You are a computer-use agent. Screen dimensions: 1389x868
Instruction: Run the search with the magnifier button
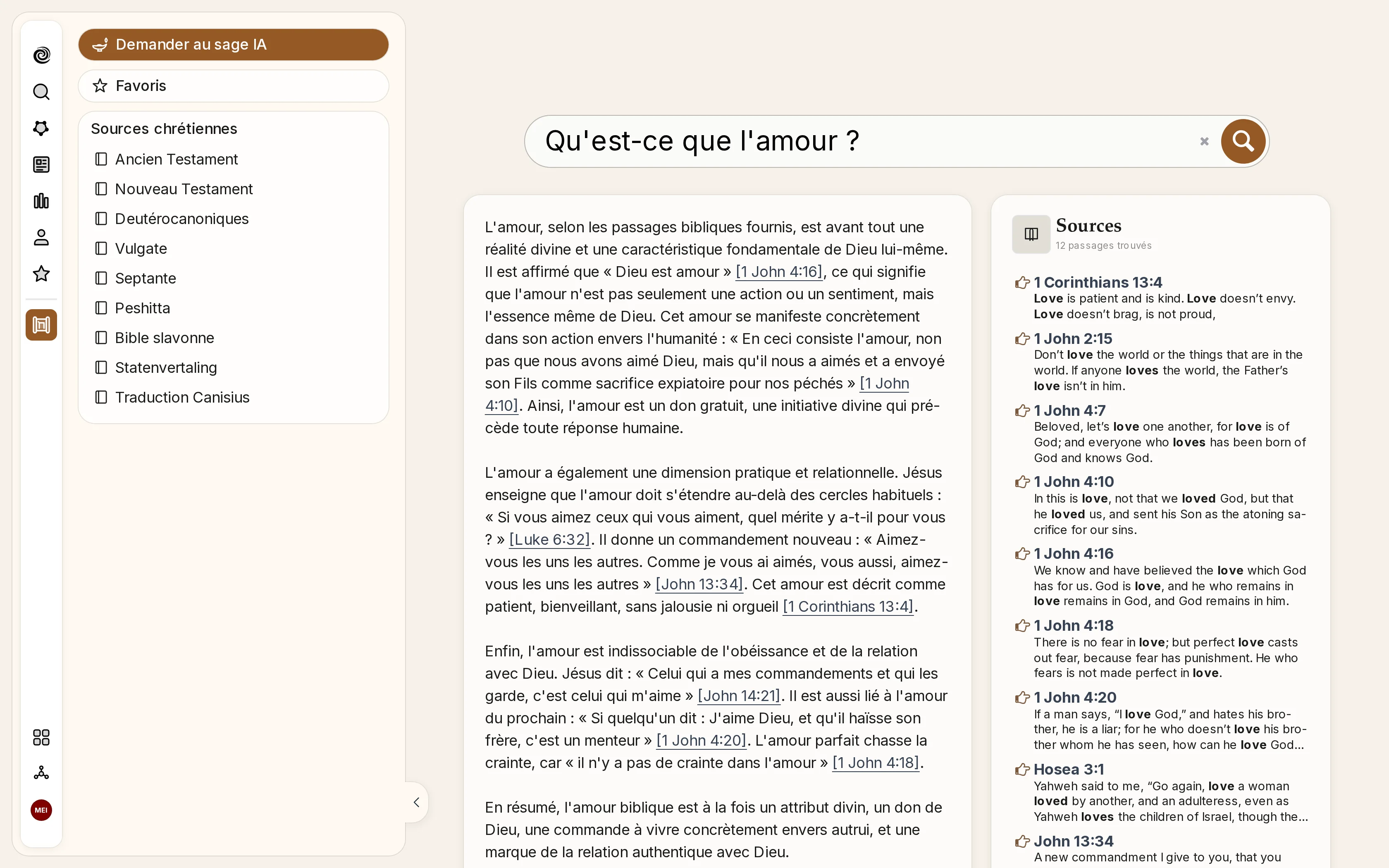click(x=1243, y=141)
